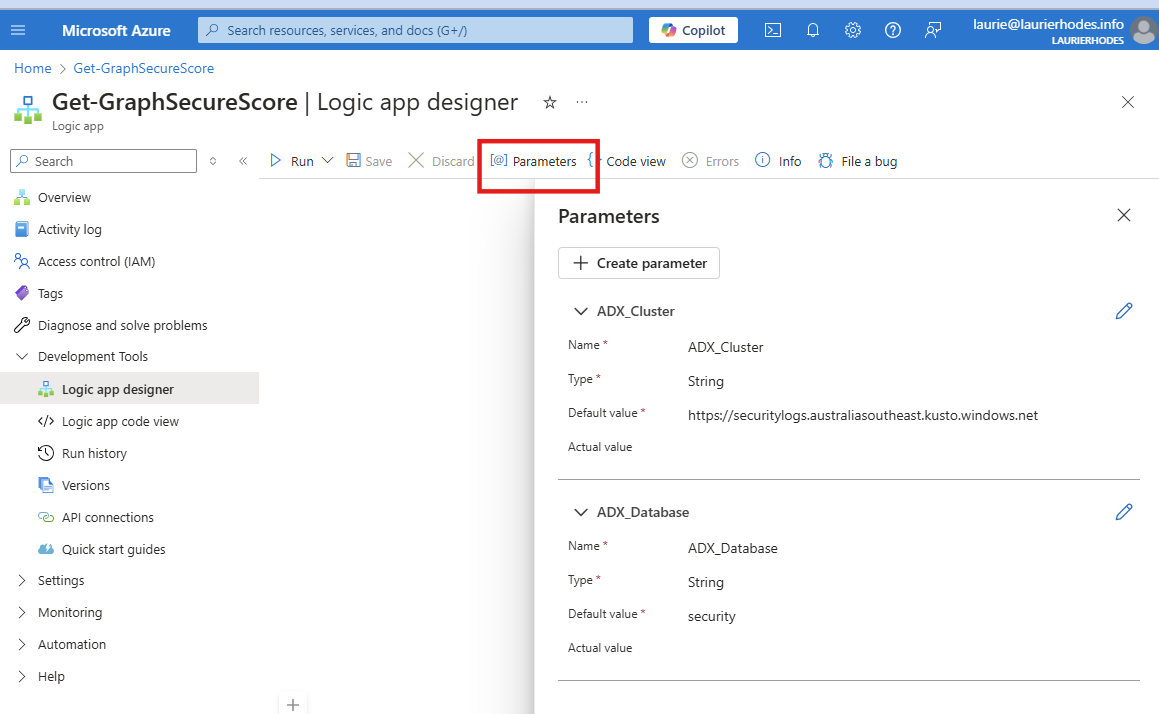
Task: Collapse the ADX_Cluster parameter
Action: pos(581,311)
